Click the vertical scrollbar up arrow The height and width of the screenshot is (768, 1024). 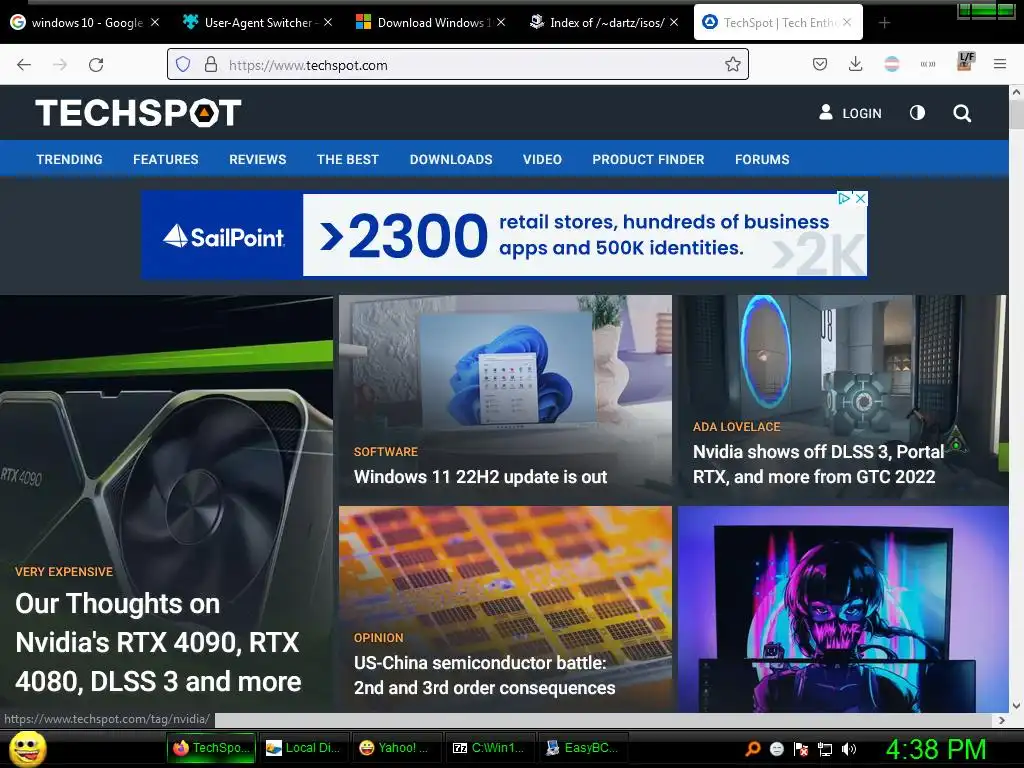1016,92
